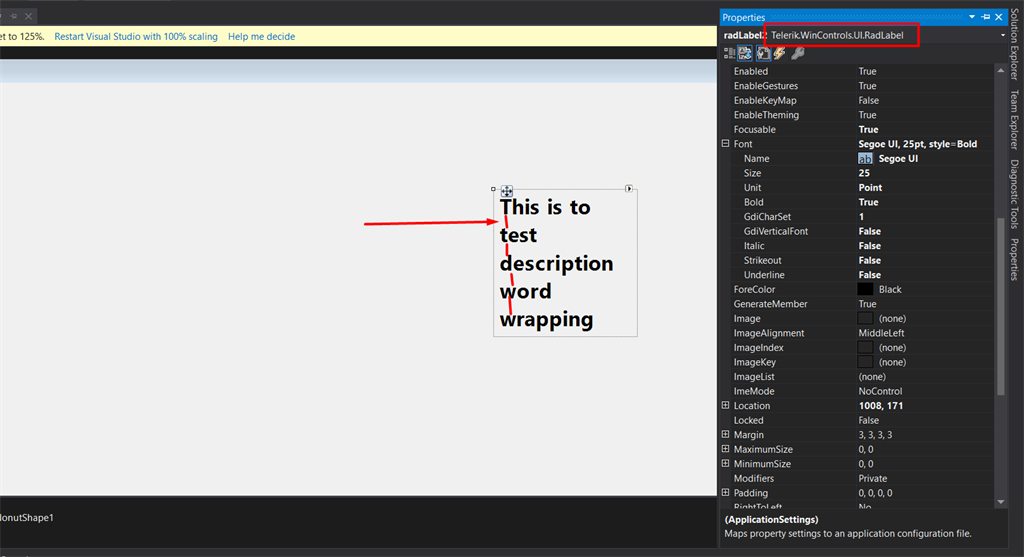Toggle auto hide pin of Properties panel
This screenshot has width=1024, height=557.
(x=985, y=17)
